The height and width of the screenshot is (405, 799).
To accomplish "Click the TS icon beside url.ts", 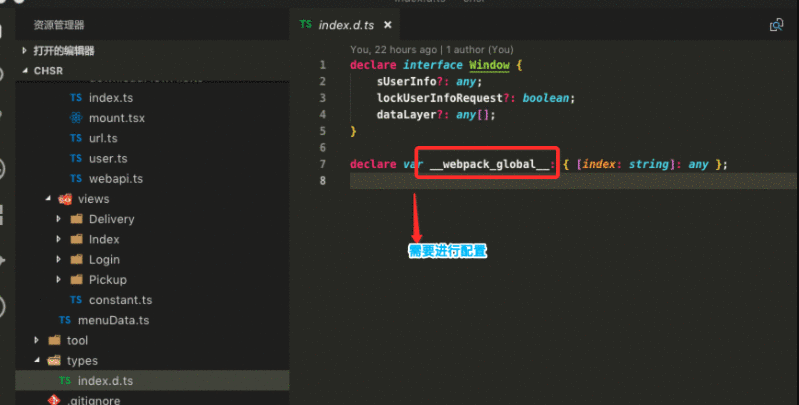I will (x=76, y=138).
